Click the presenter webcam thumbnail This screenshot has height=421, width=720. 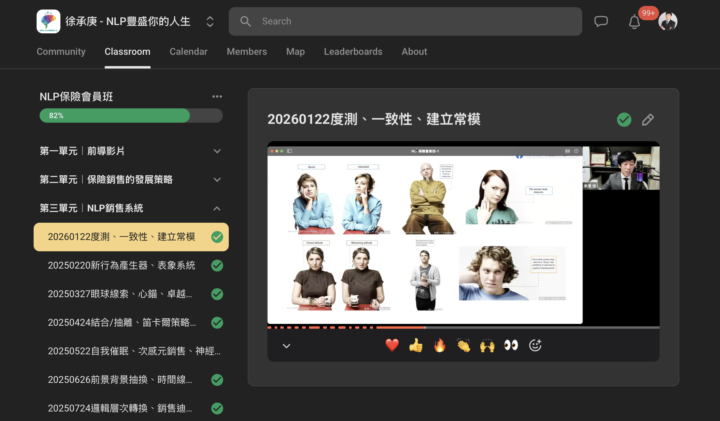[621, 168]
